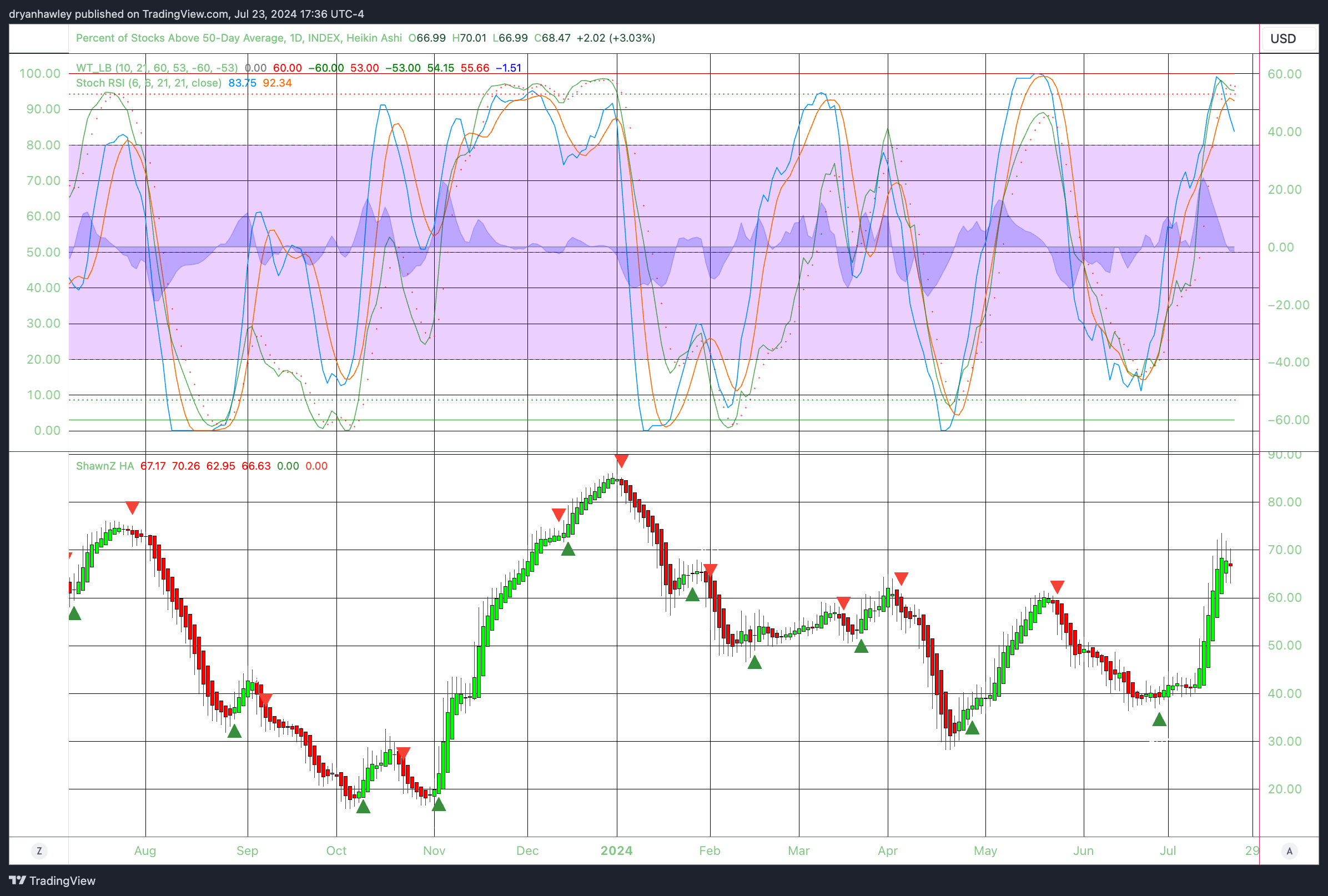Click the Dec label on the time axis
Screen dimensions: 1328x896
[x=527, y=851]
